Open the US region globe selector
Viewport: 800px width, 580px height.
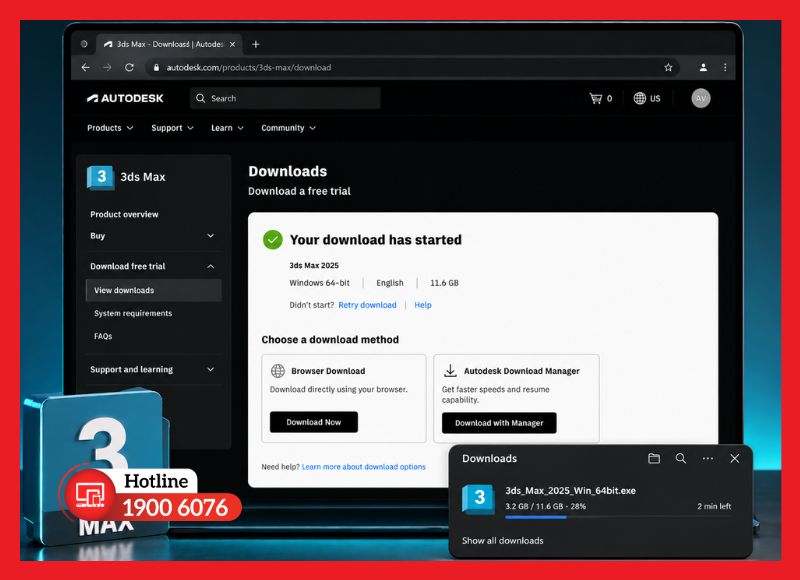pyautogui.click(x=647, y=98)
